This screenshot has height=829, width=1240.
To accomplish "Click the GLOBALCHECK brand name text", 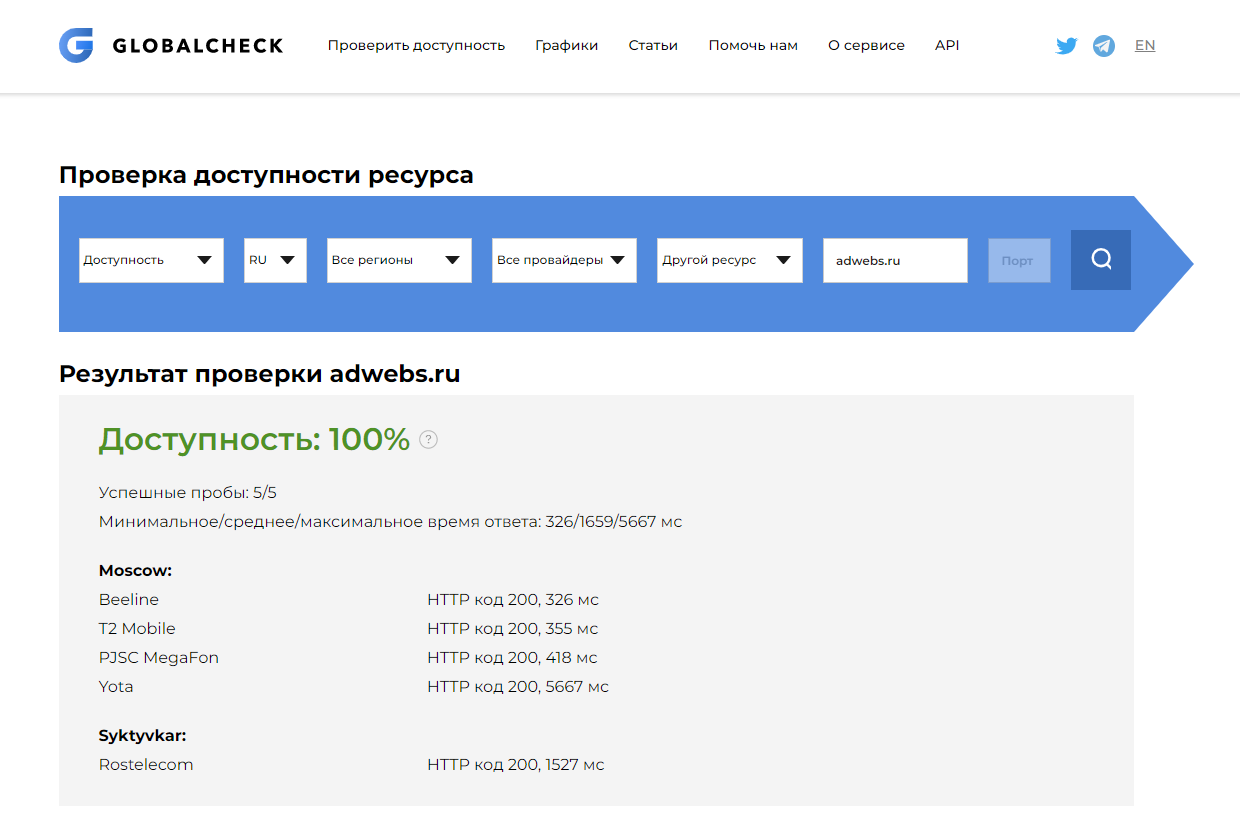I will coord(198,46).
